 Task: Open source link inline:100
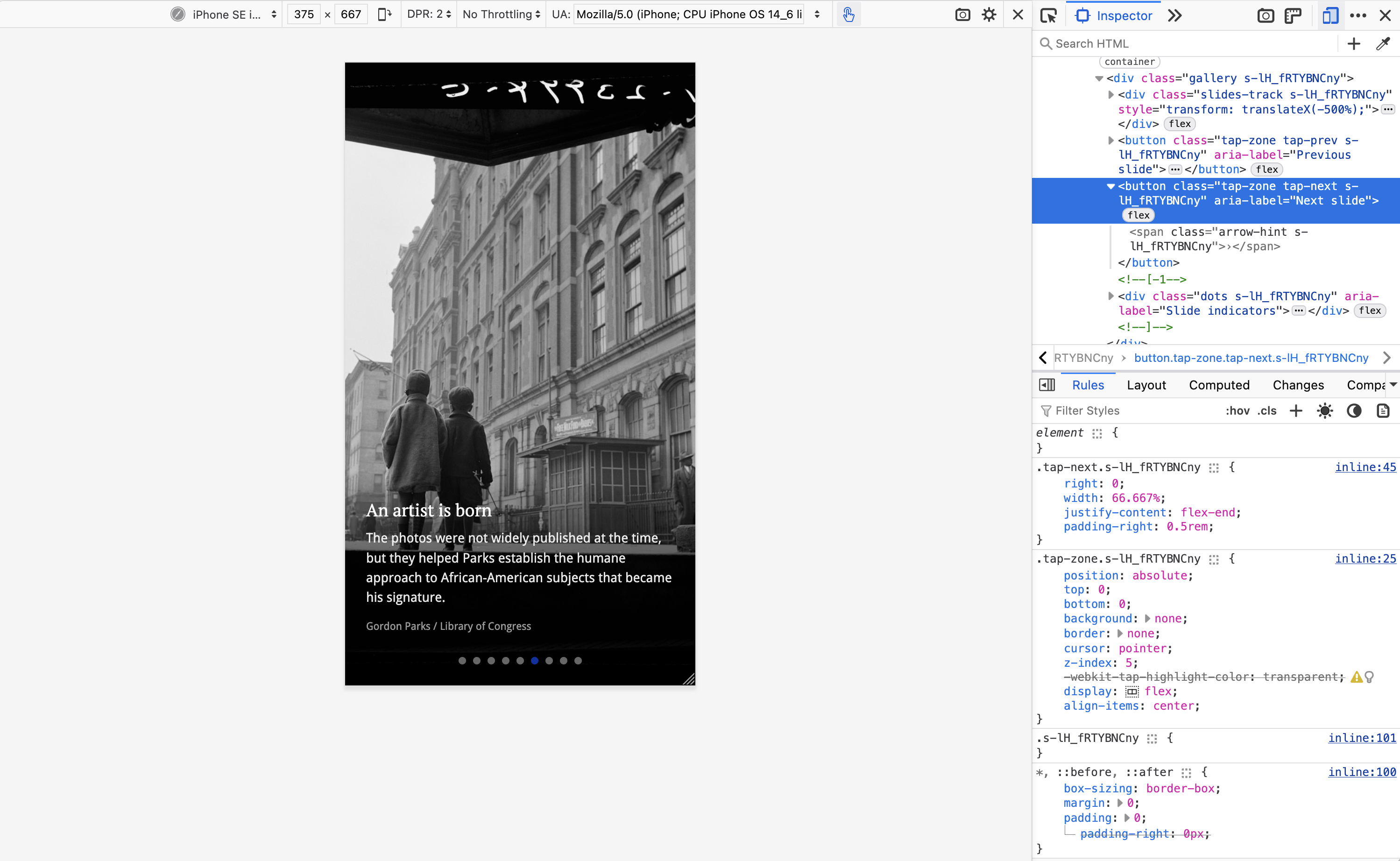tap(1362, 772)
